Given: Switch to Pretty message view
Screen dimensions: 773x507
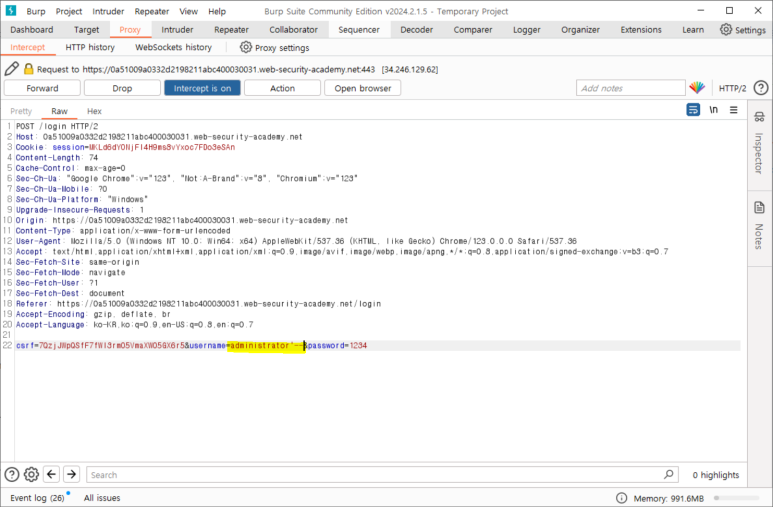Looking at the screenshot, I should pyautogui.click(x=21, y=111).
